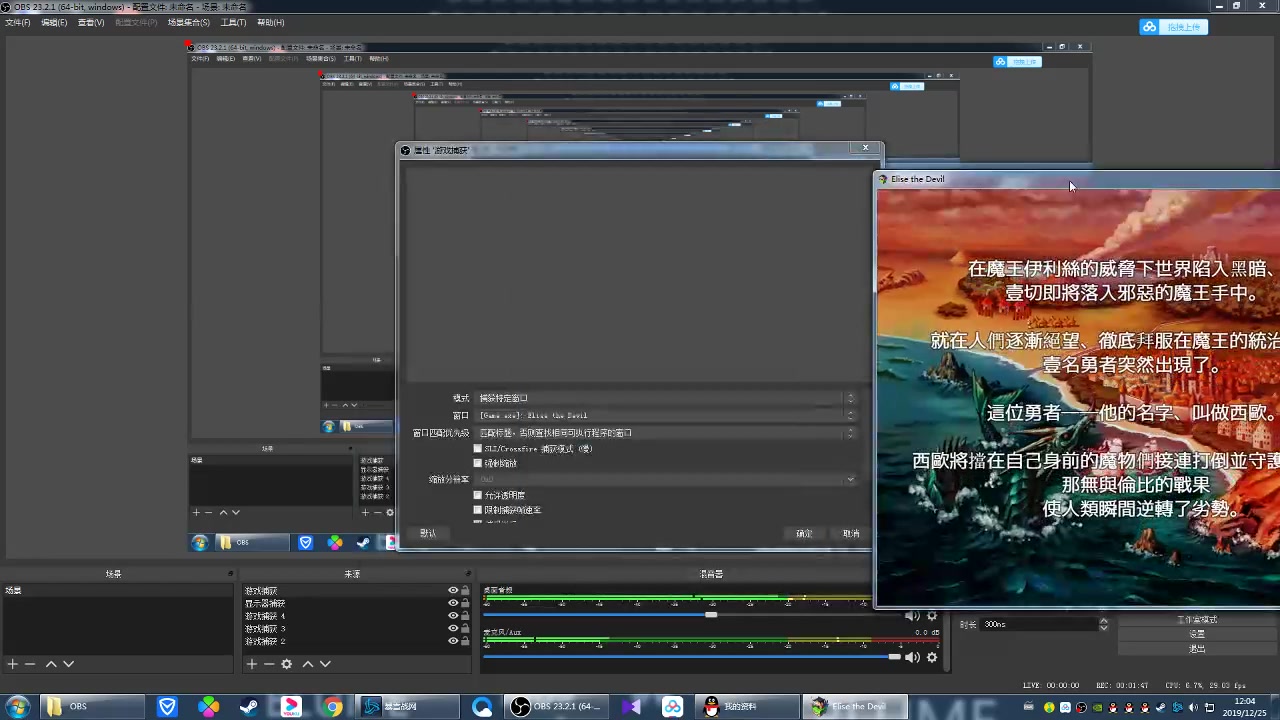The width and height of the screenshot is (1280, 720).
Task: Open desktop audio settings gear
Action: [932, 616]
